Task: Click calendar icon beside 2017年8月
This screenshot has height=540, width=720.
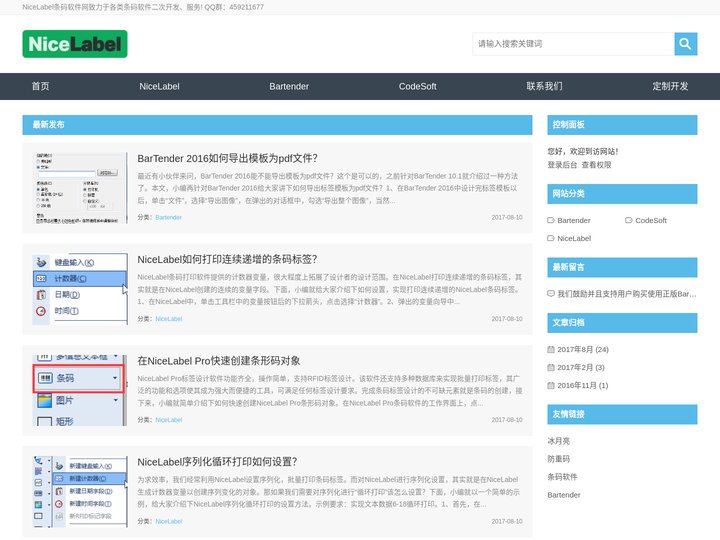Action: click(x=551, y=349)
